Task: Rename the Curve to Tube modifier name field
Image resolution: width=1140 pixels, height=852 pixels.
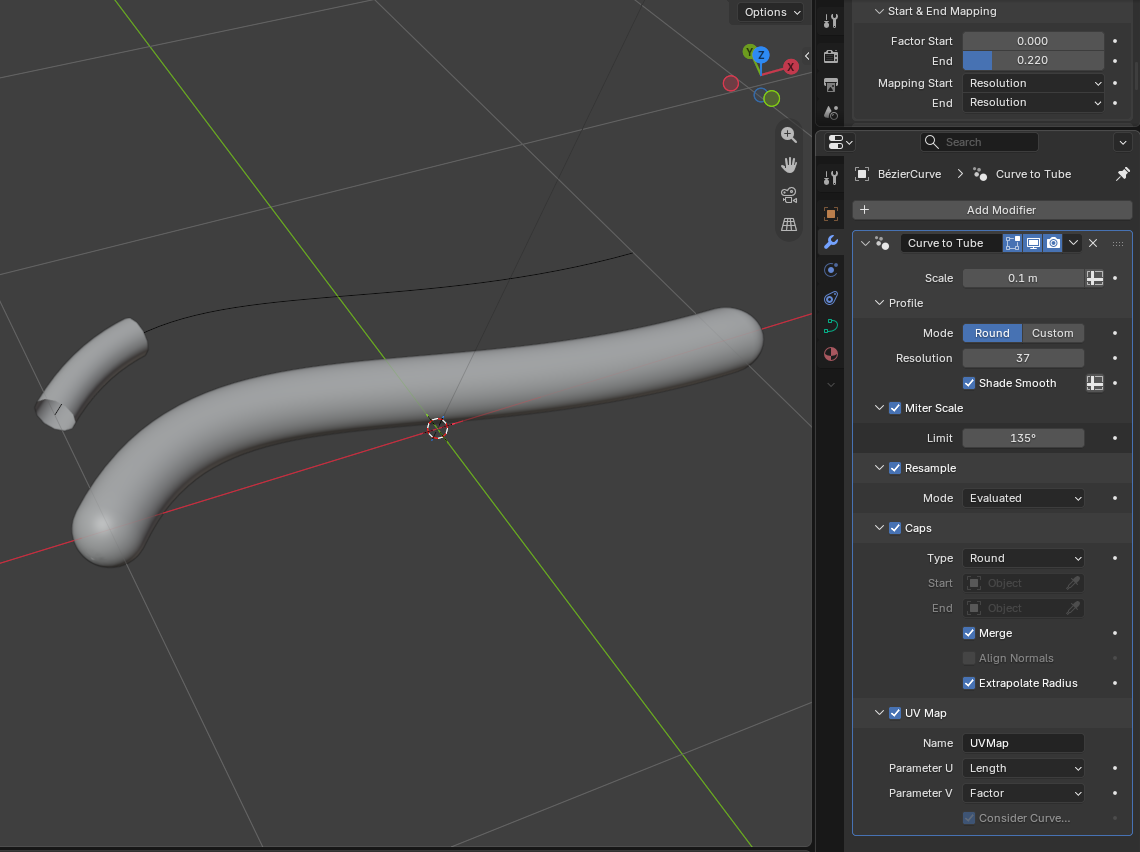Action: click(x=950, y=243)
